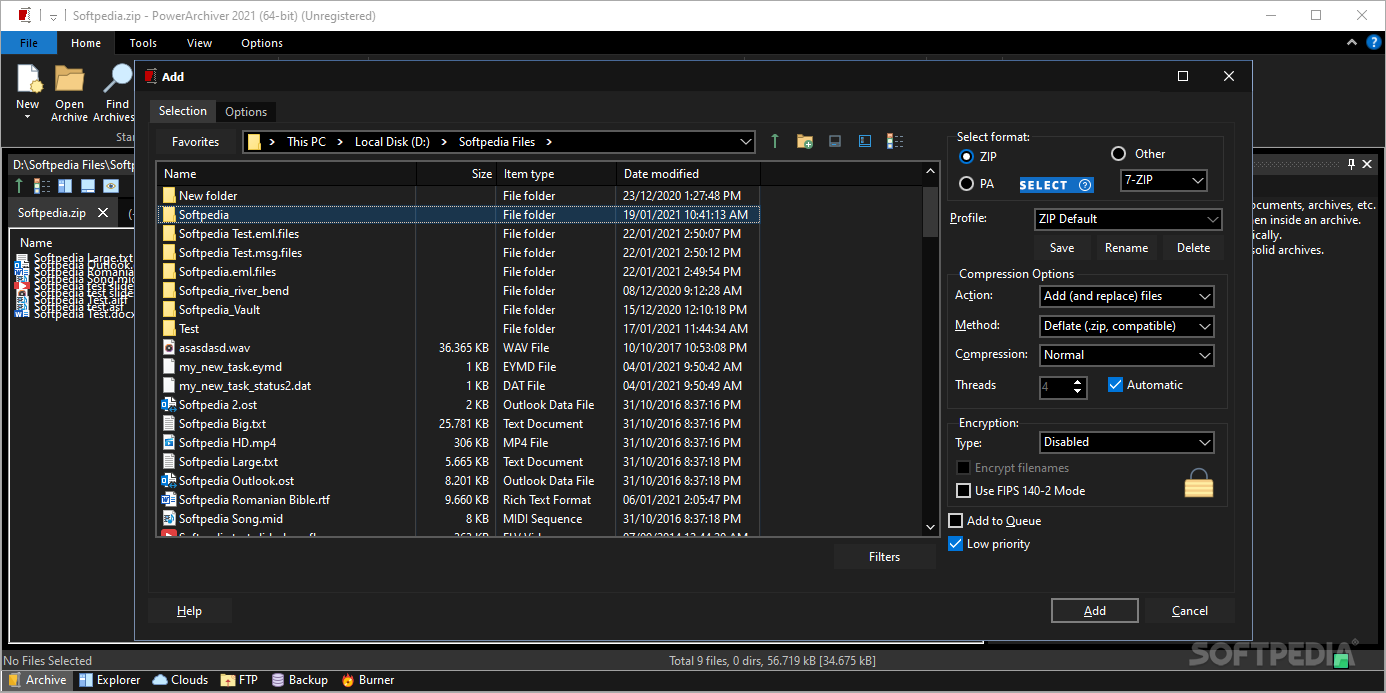Image resolution: width=1386 pixels, height=693 pixels.
Task: Open the 7-ZIP other format dropdown
Action: coord(1164,181)
